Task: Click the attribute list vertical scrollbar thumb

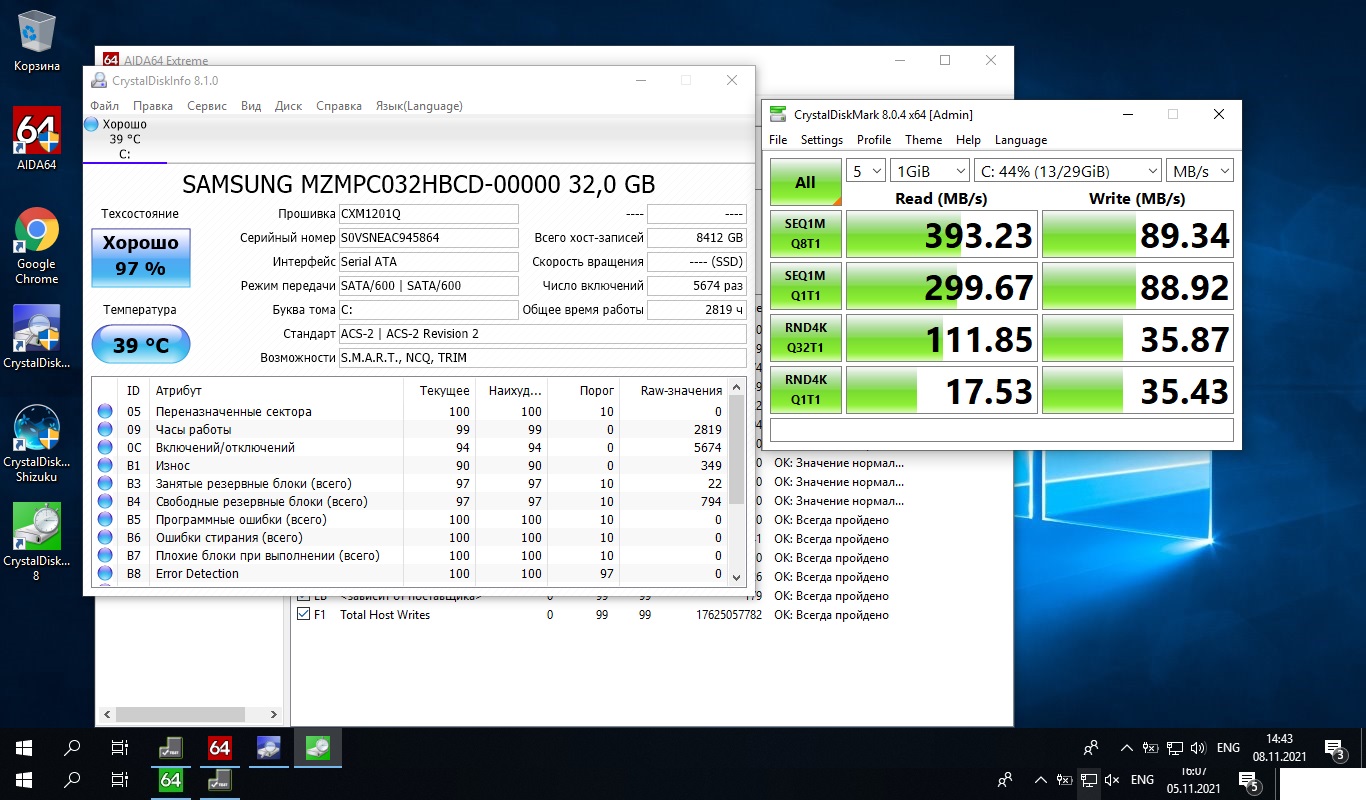Action: coord(737,448)
